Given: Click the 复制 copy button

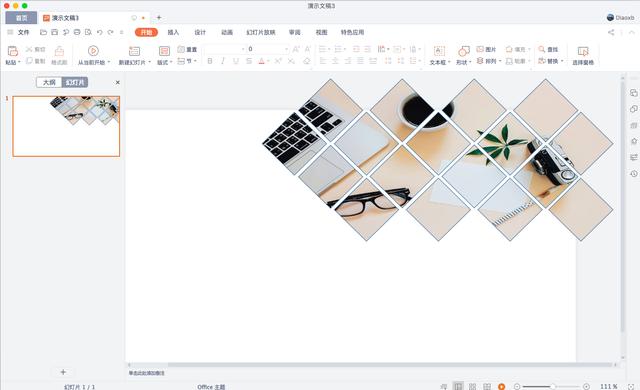Looking at the screenshot, I should click(36, 61).
